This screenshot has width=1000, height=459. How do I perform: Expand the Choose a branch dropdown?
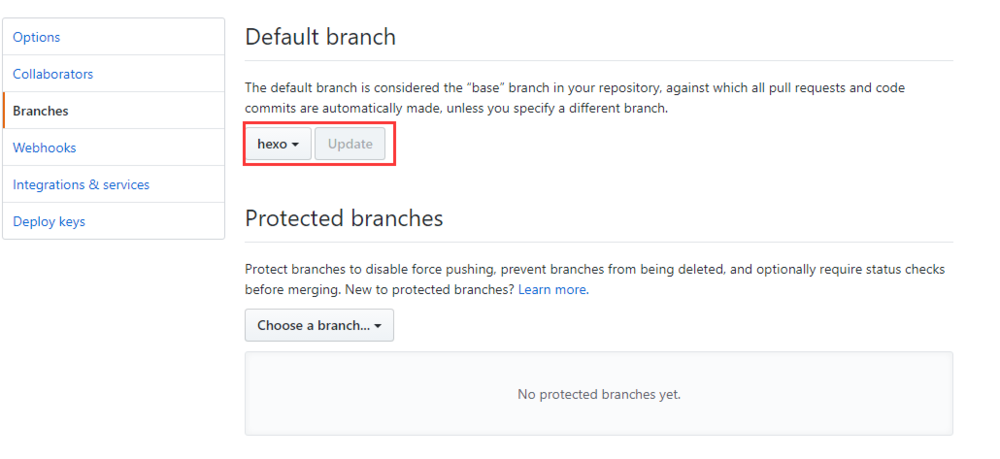[x=319, y=325]
